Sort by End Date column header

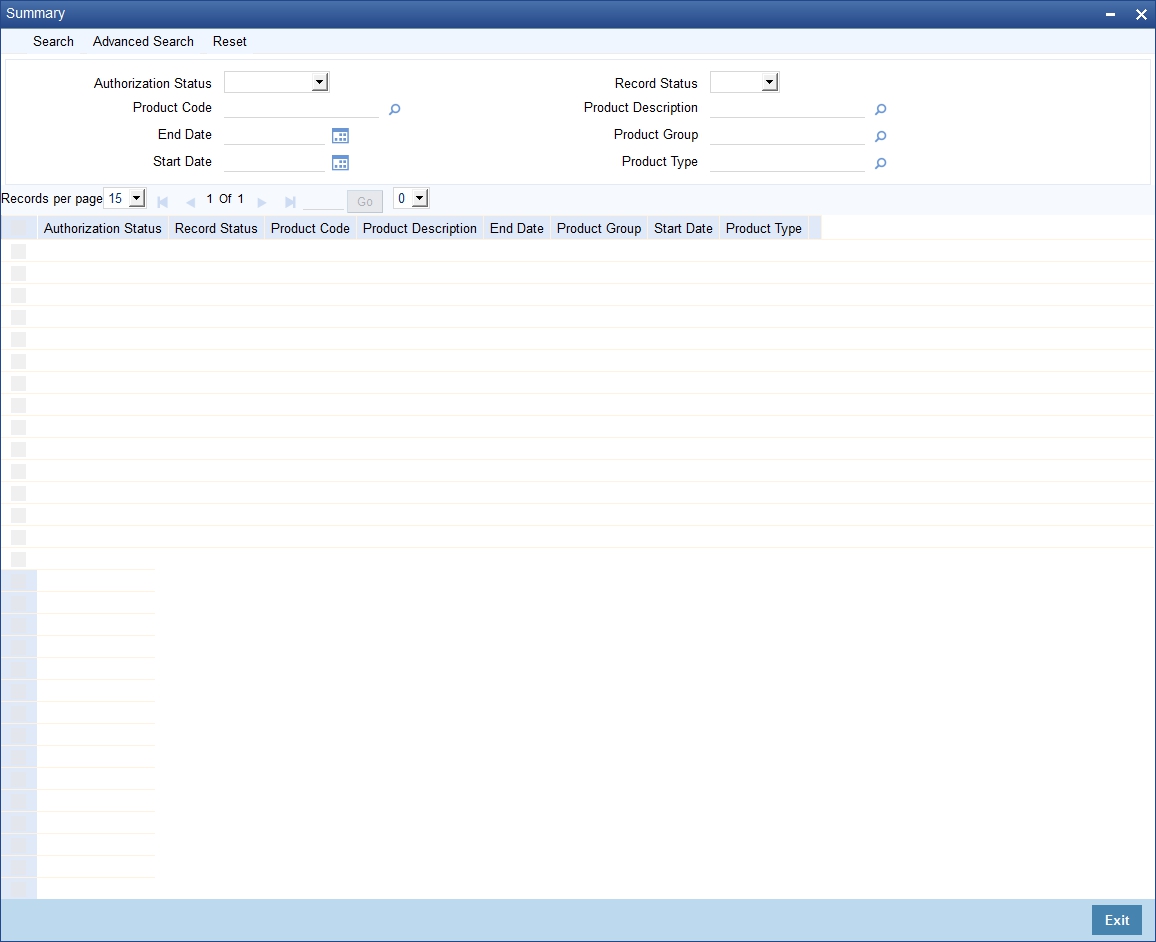(x=516, y=228)
